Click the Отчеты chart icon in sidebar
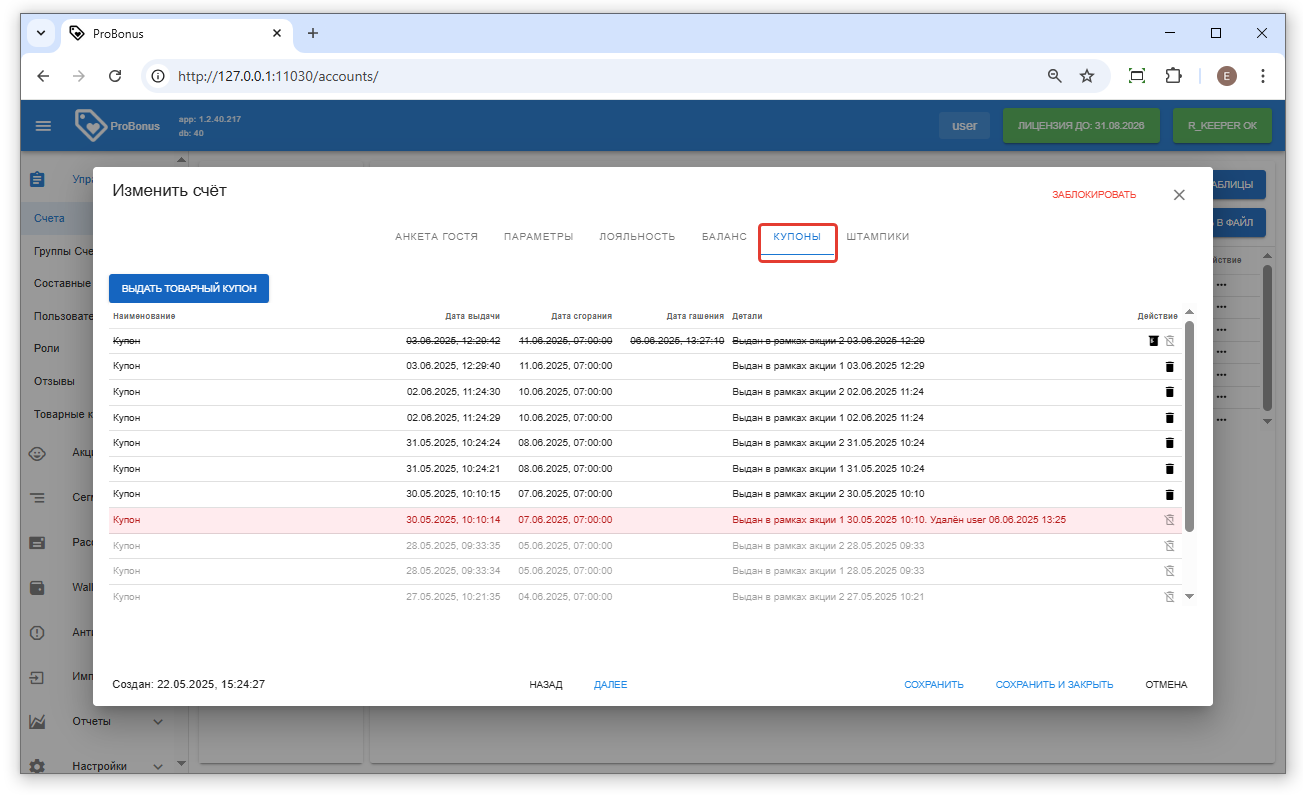Screen dimensions: 1303x795 tap(37, 721)
